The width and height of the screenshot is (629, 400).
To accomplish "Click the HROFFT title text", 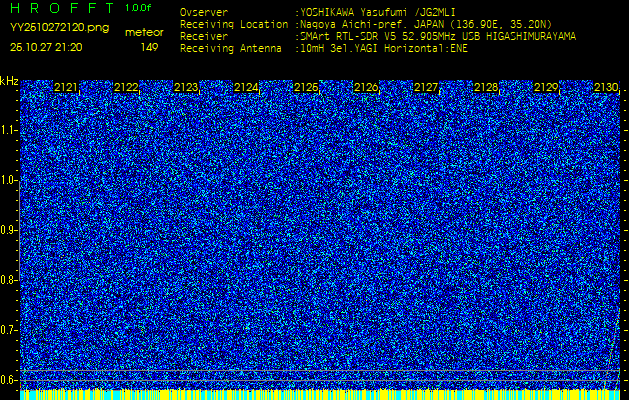I will [62, 8].
